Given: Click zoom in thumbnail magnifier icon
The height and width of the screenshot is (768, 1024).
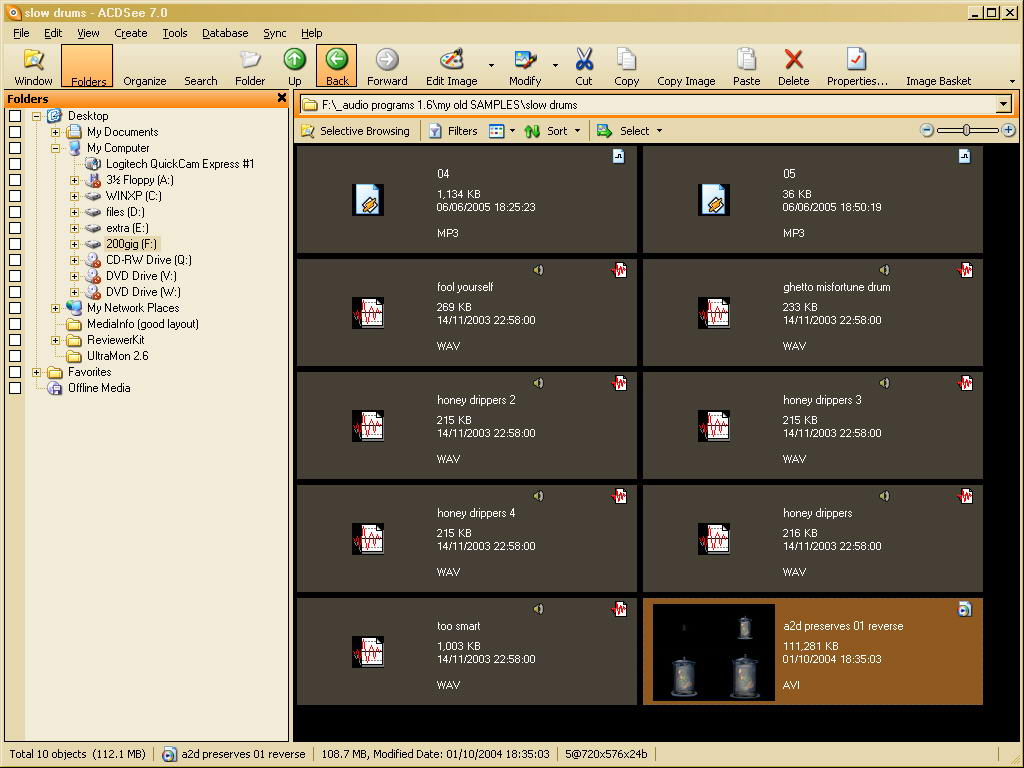Looking at the screenshot, I should [1008, 130].
